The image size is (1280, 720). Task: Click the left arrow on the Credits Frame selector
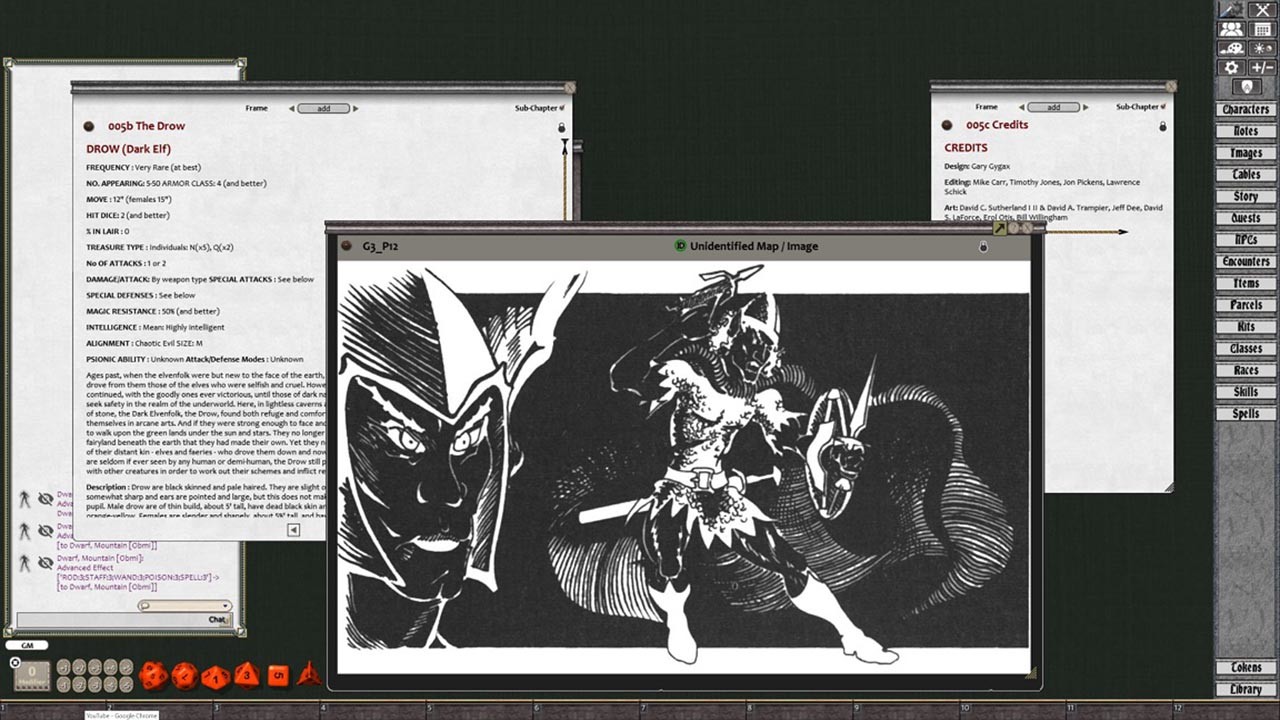click(1021, 107)
